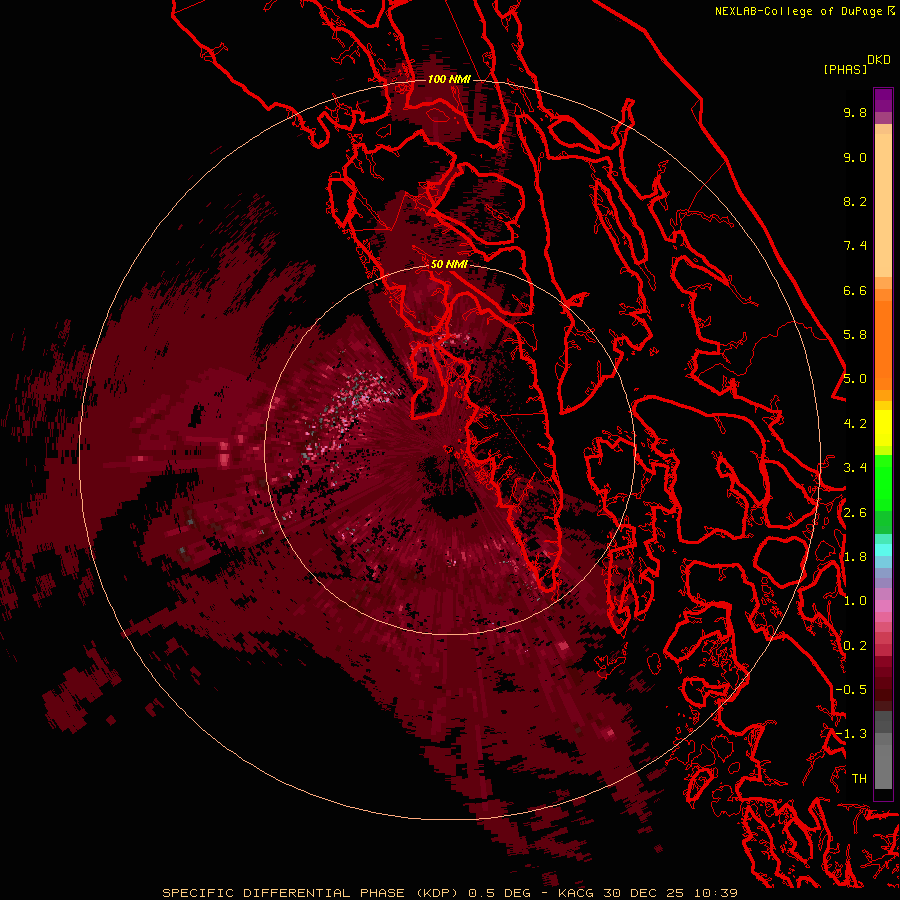Click the -0.5 value on the color scale
900x900 pixels.
point(851,690)
